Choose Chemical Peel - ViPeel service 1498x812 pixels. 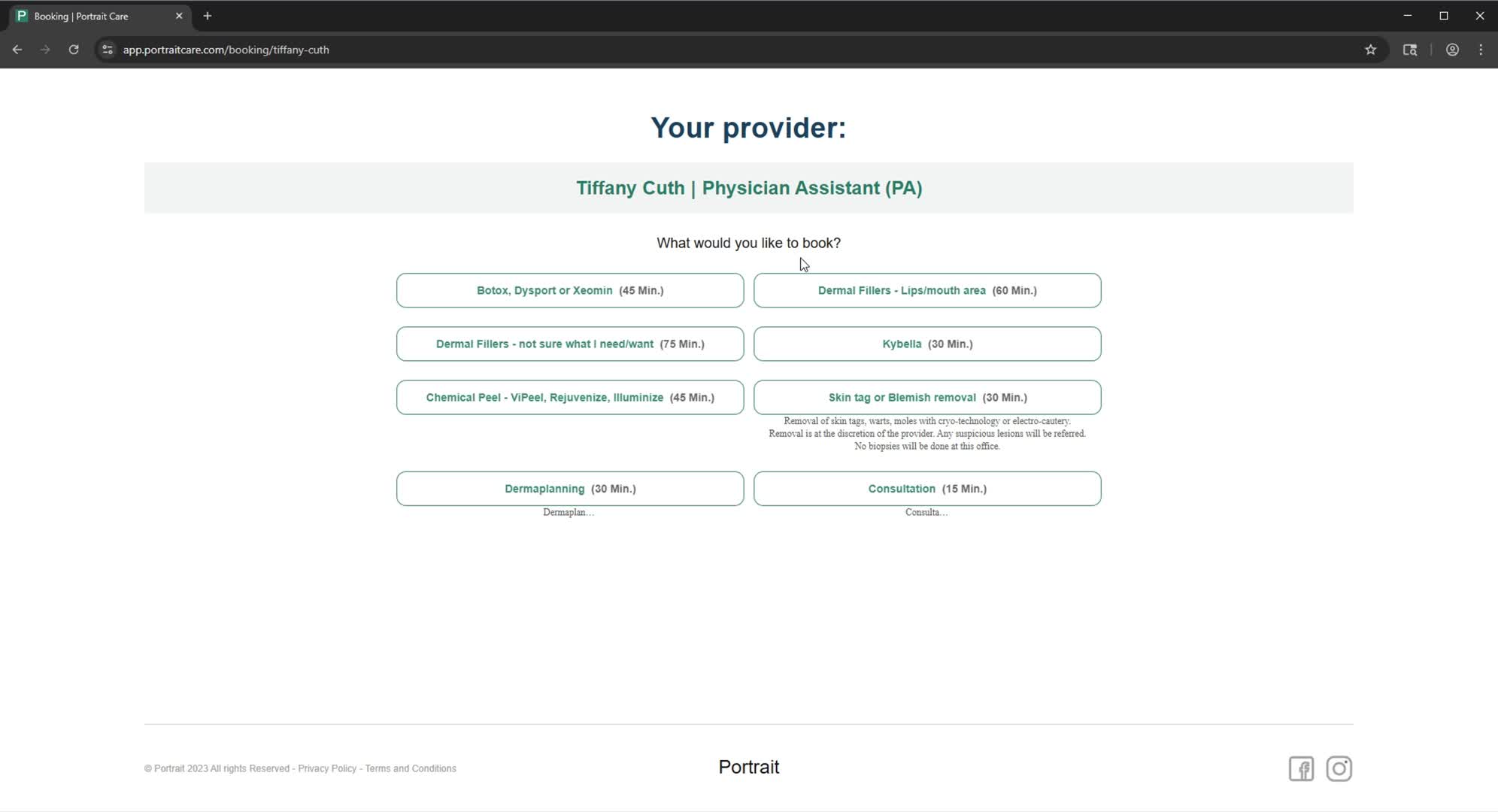tap(570, 397)
